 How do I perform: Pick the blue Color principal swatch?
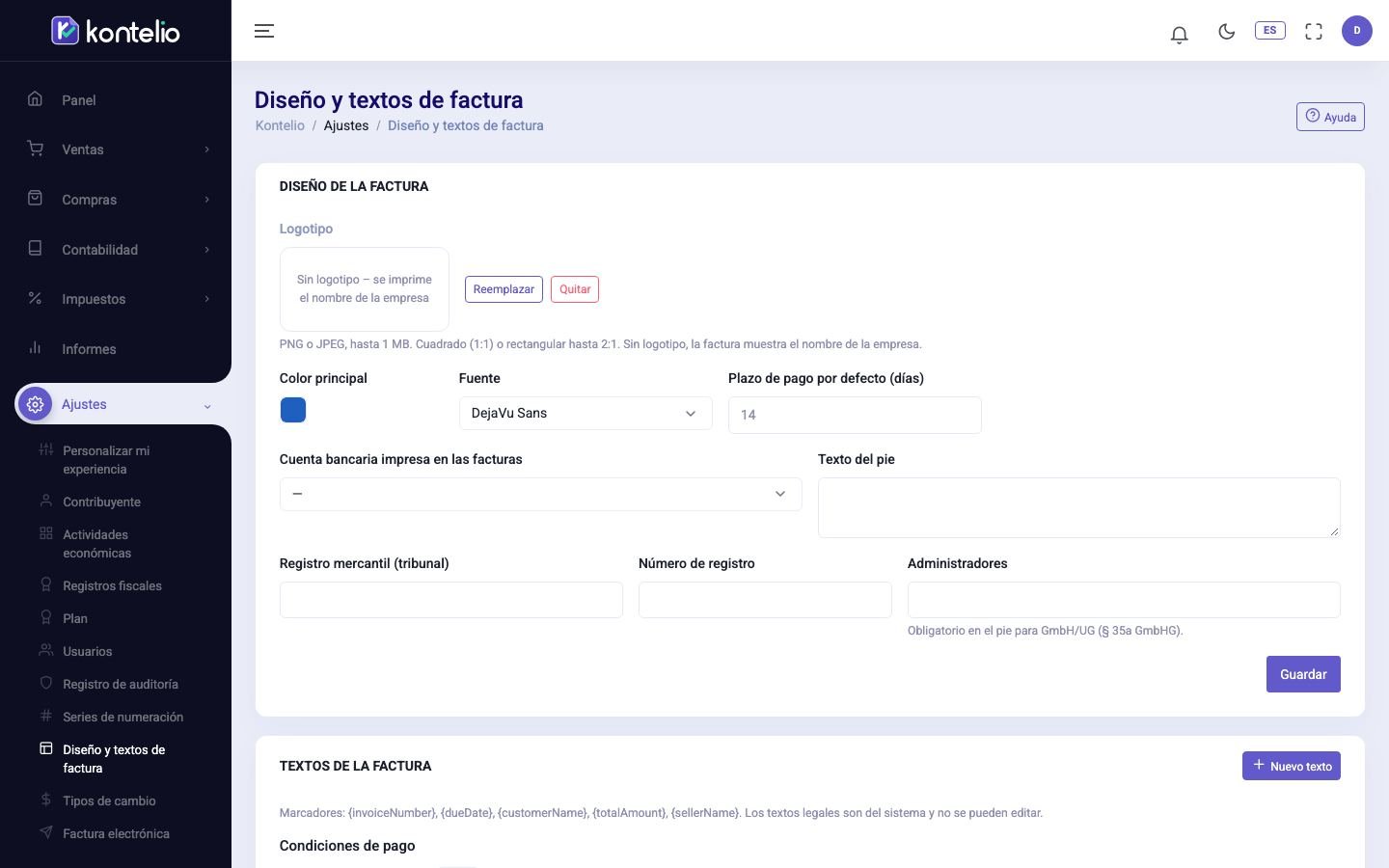[x=293, y=410]
